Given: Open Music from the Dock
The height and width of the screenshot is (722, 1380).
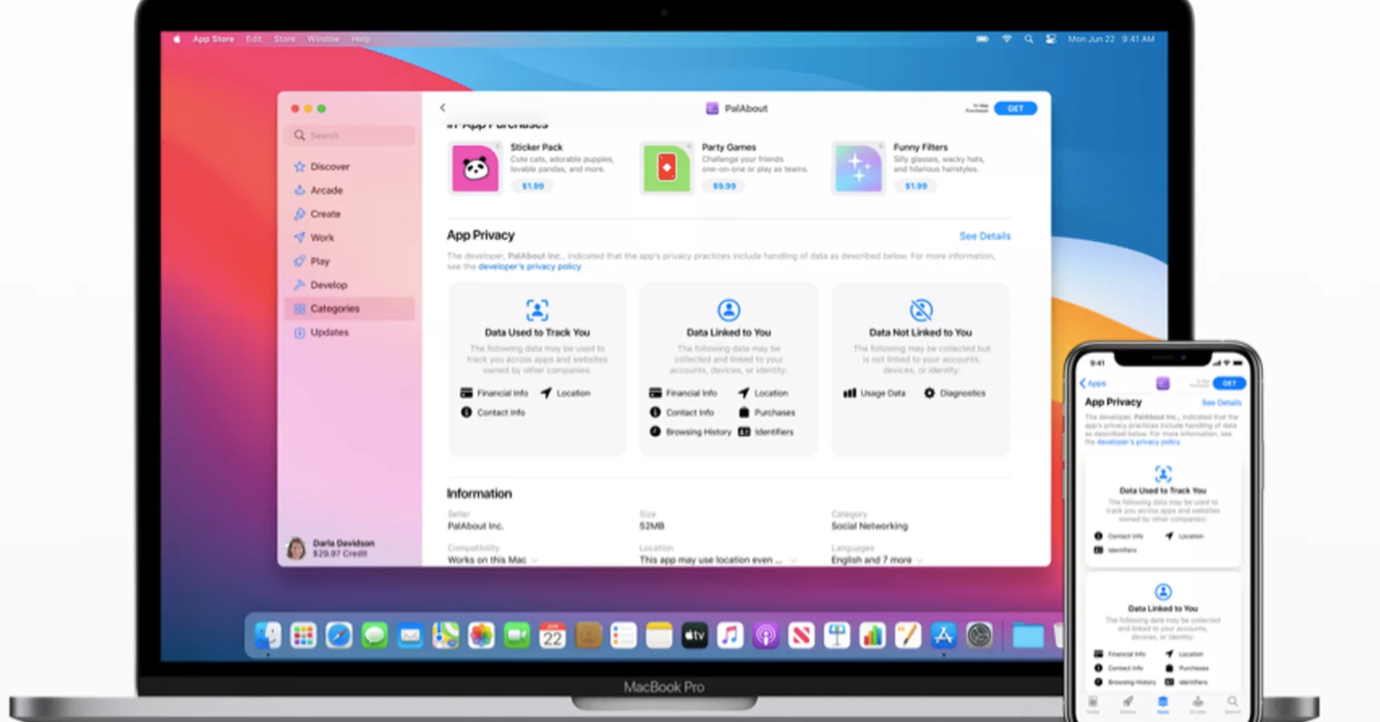Looking at the screenshot, I should coord(730,635).
